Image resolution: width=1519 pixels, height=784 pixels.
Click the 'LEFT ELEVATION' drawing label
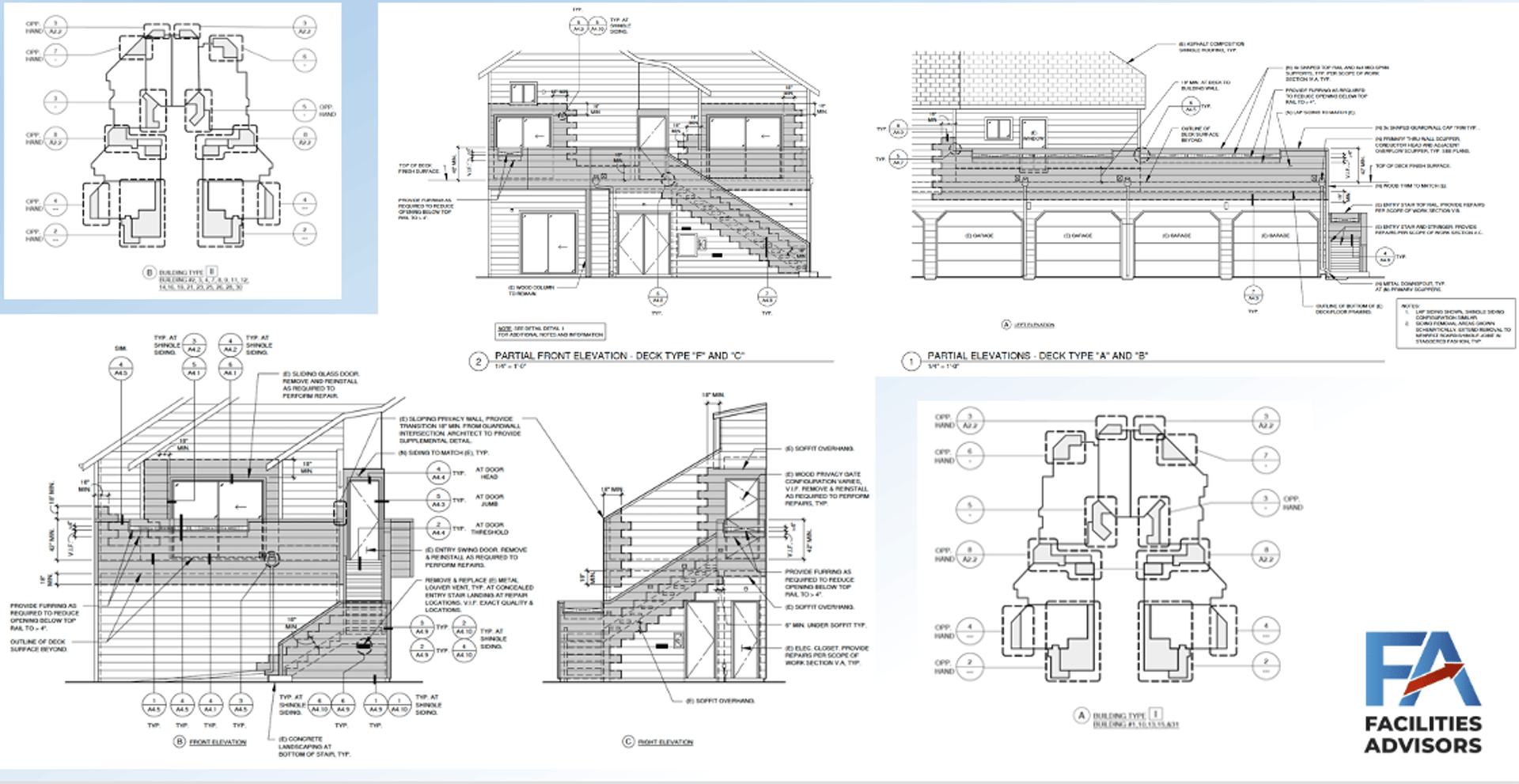point(1034,325)
